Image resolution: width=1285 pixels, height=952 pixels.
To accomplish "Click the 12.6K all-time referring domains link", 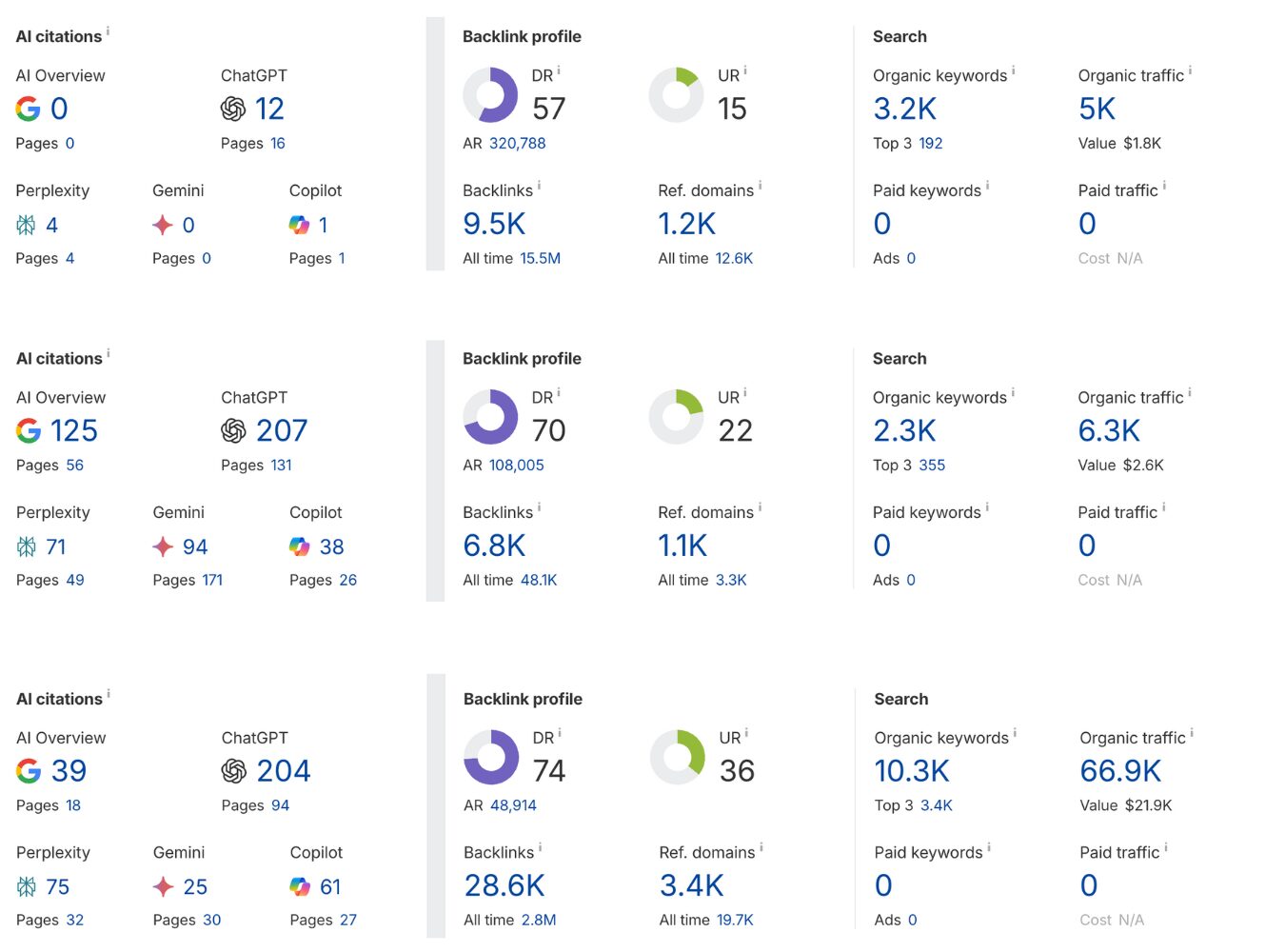I will [734, 259].
